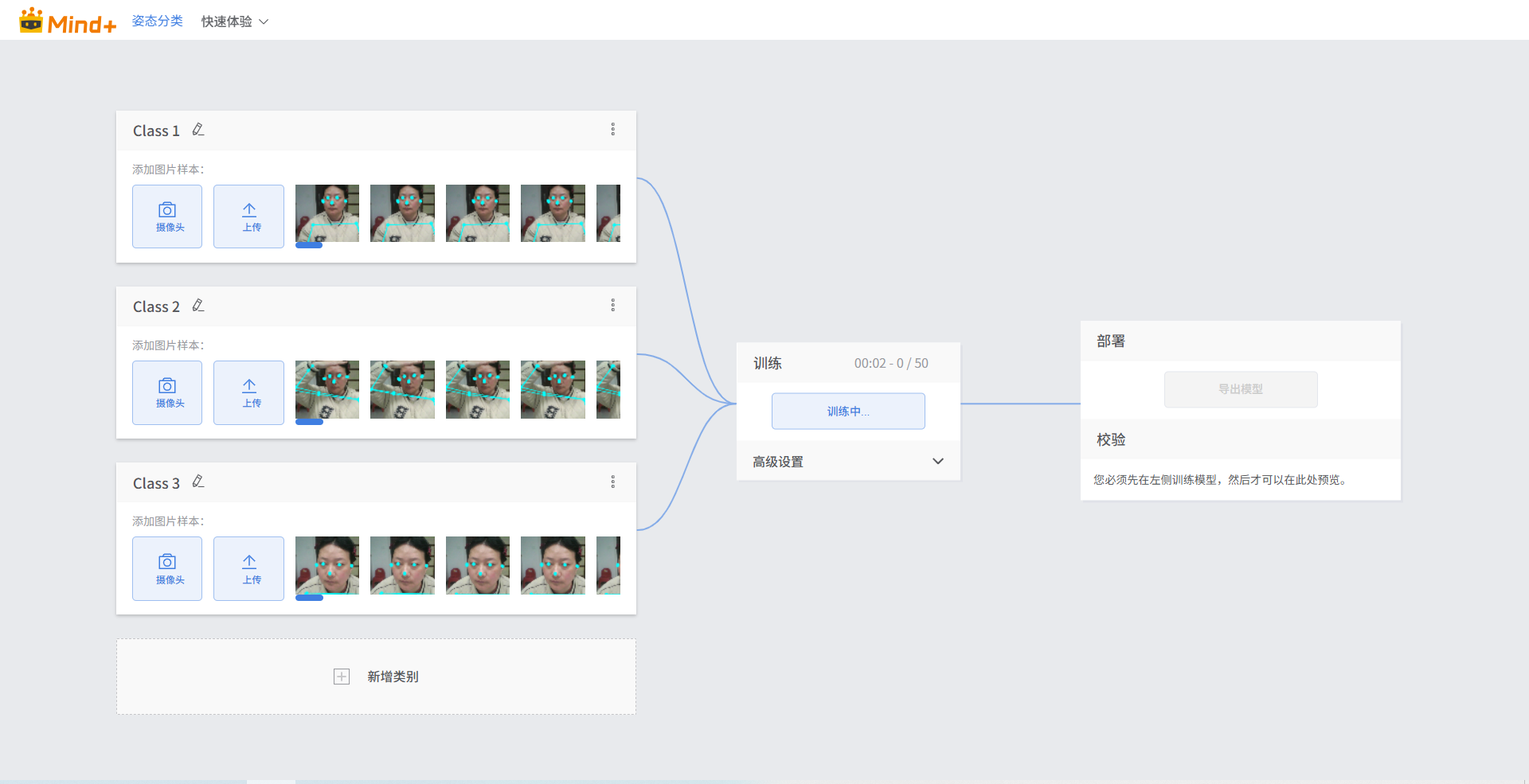Open Class 2 three-dot options menu
Image resolution: width=1529 pixels, height=784 pixels.
point(612,306)
